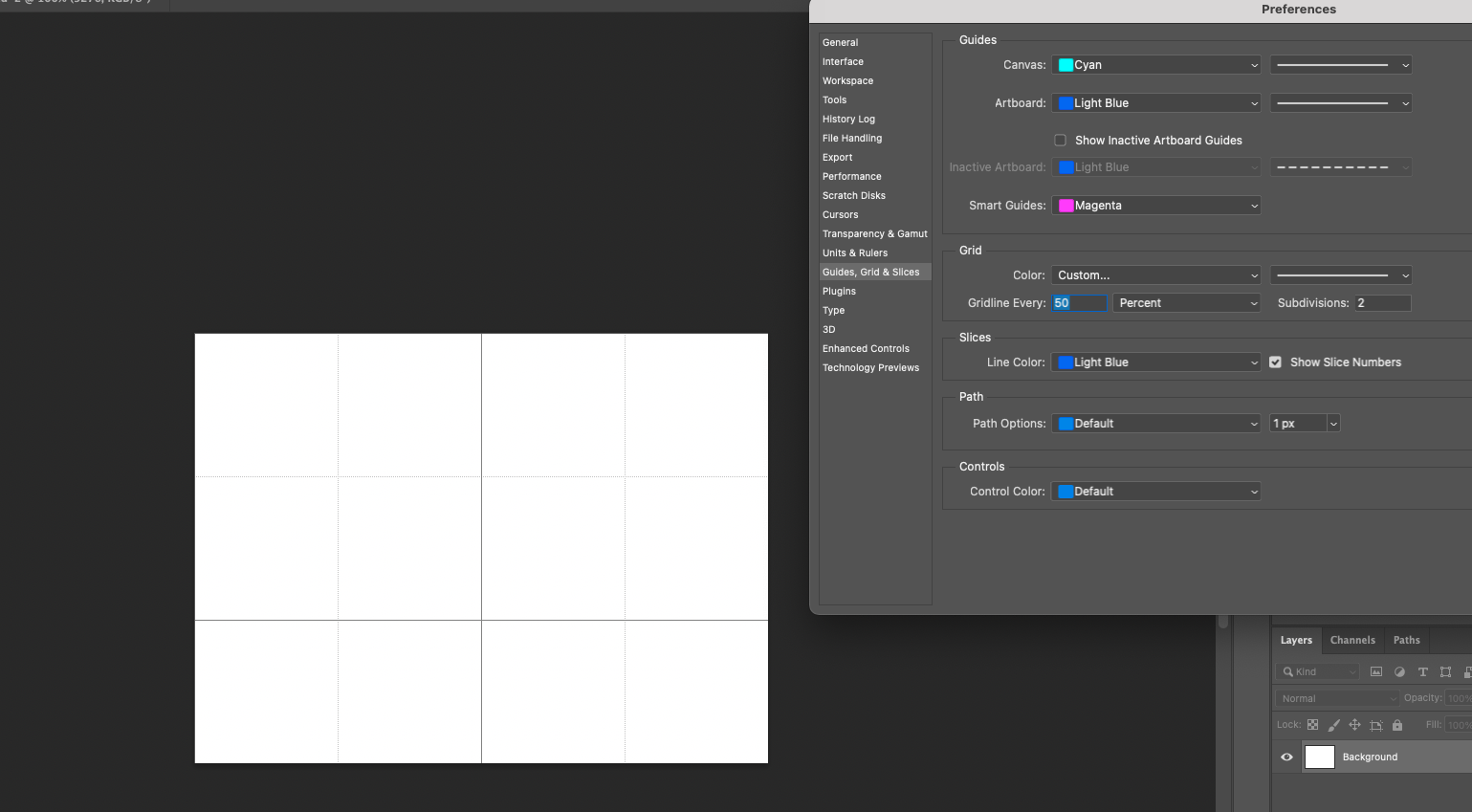This screenshot has height=812, width=1472.
Task: Click the Subdivisions input field
Action: (1383, 302)
